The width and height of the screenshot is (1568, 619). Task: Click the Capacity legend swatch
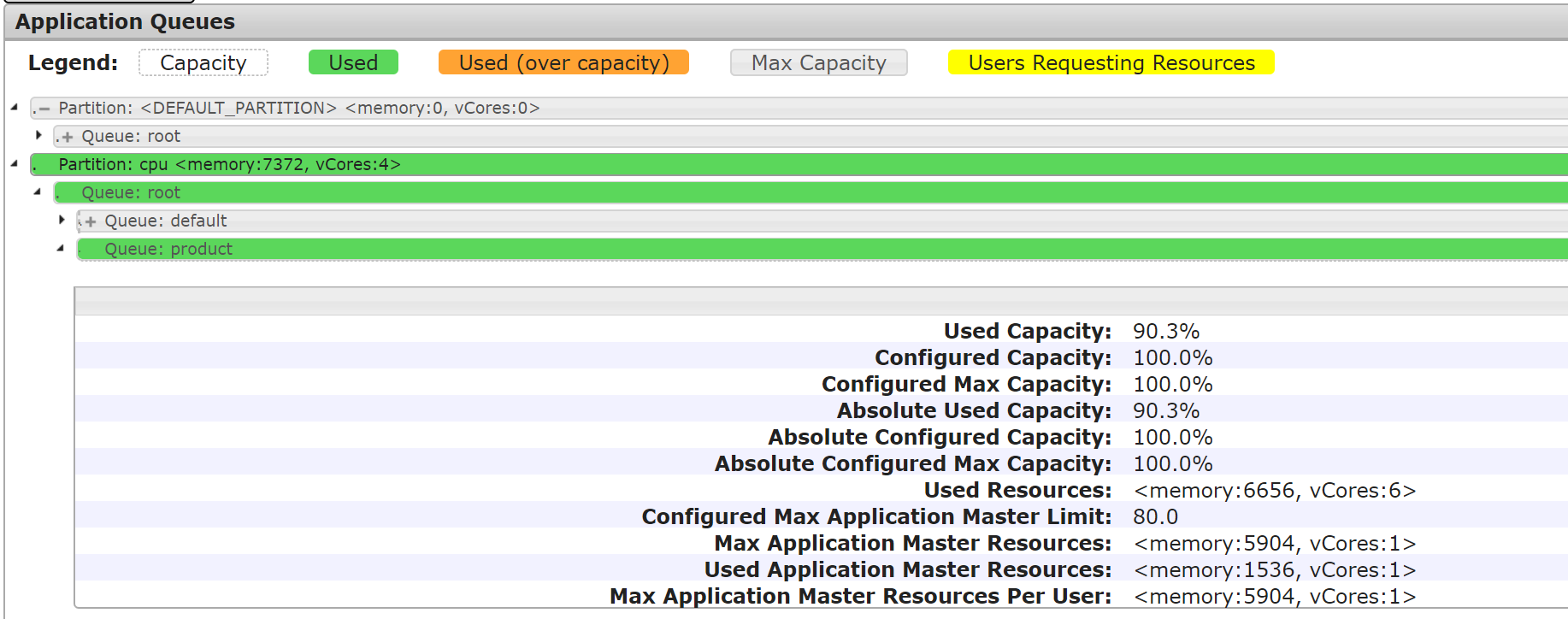coord(203,63)
